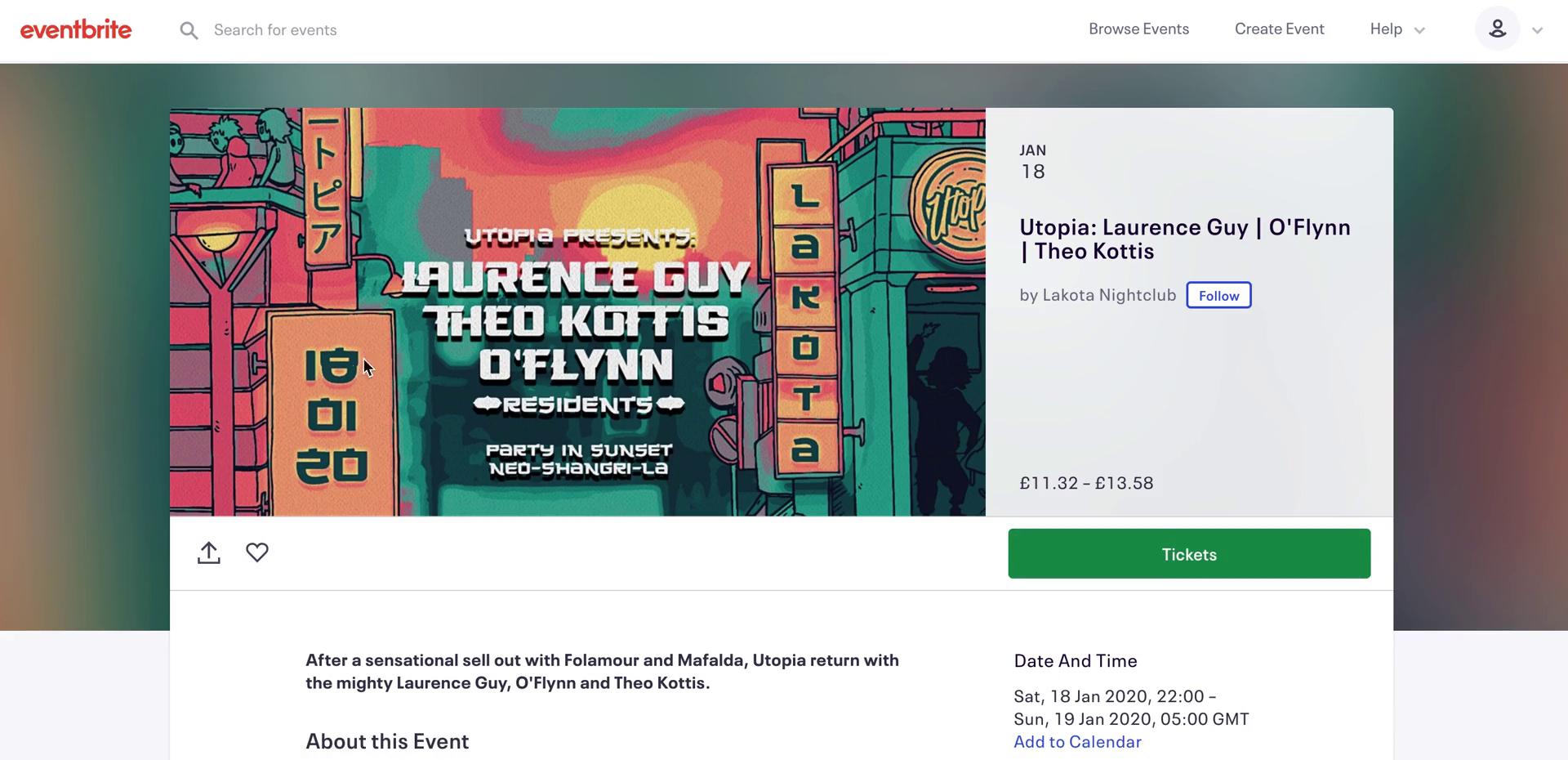Click Add to Calendar link
The image size is (1568, 760).
(x=1077, y=741)
